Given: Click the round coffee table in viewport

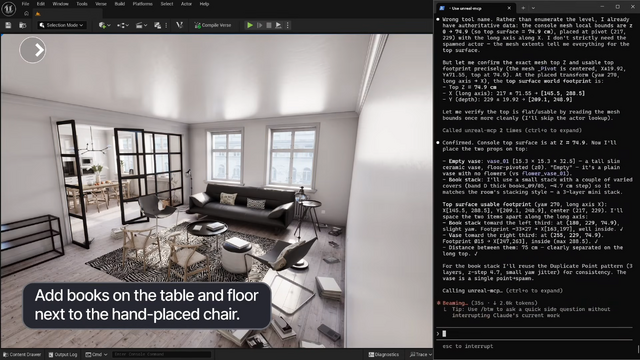Looking at the screenshot, I should (207, 229).
